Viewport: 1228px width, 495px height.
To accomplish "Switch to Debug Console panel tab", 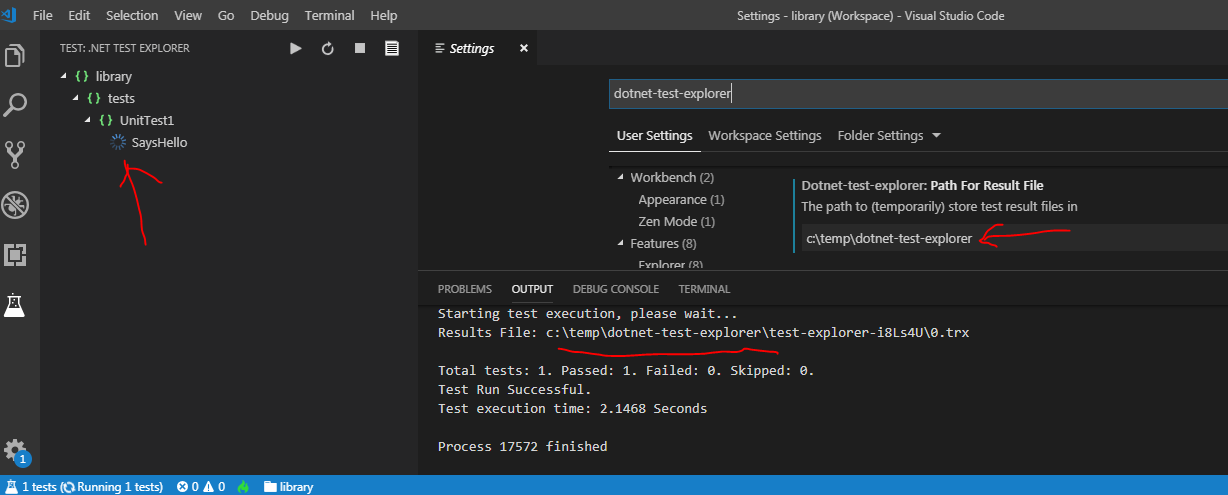I will (x=616, y=289).
